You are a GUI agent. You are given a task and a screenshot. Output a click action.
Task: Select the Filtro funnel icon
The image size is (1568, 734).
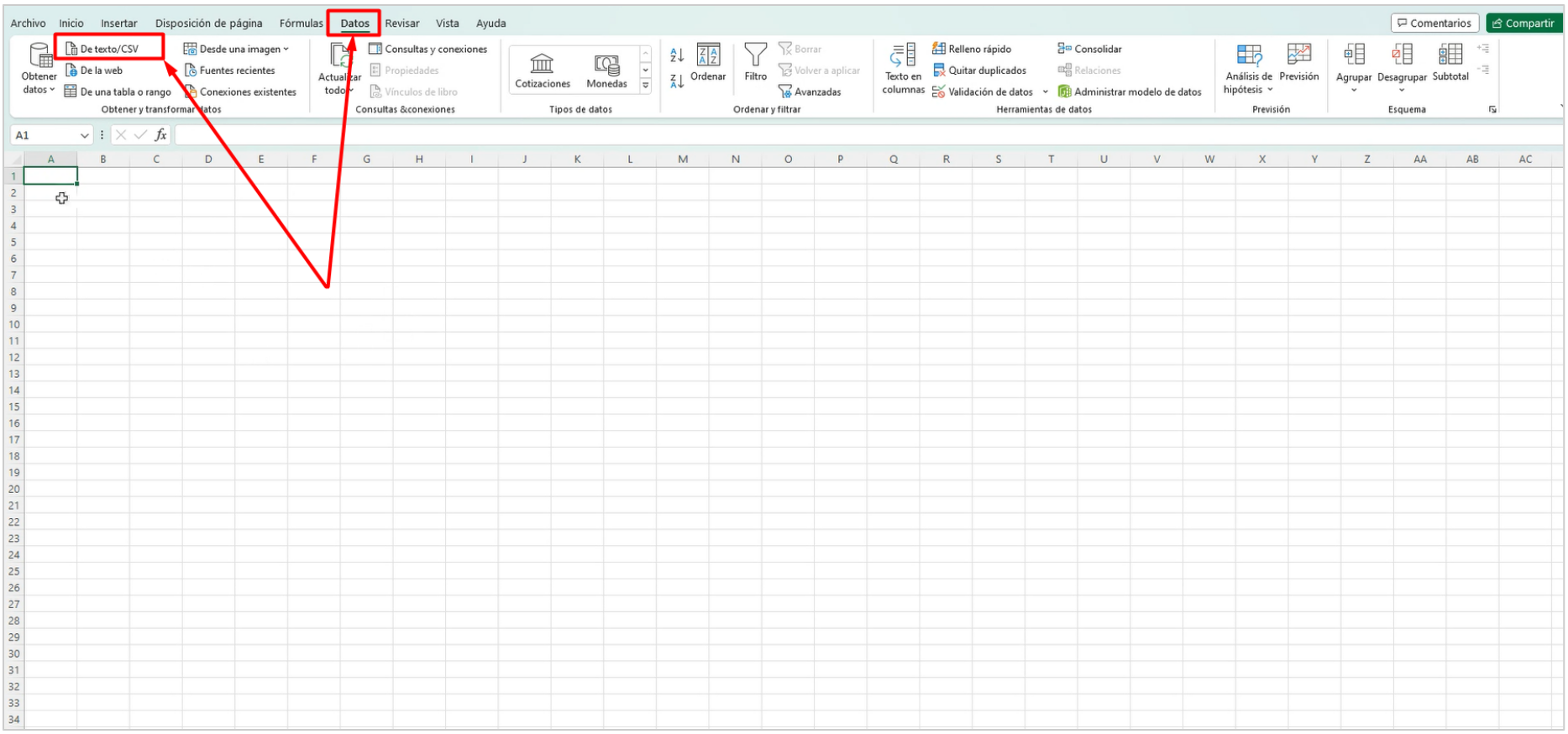[x=755, y=56]
